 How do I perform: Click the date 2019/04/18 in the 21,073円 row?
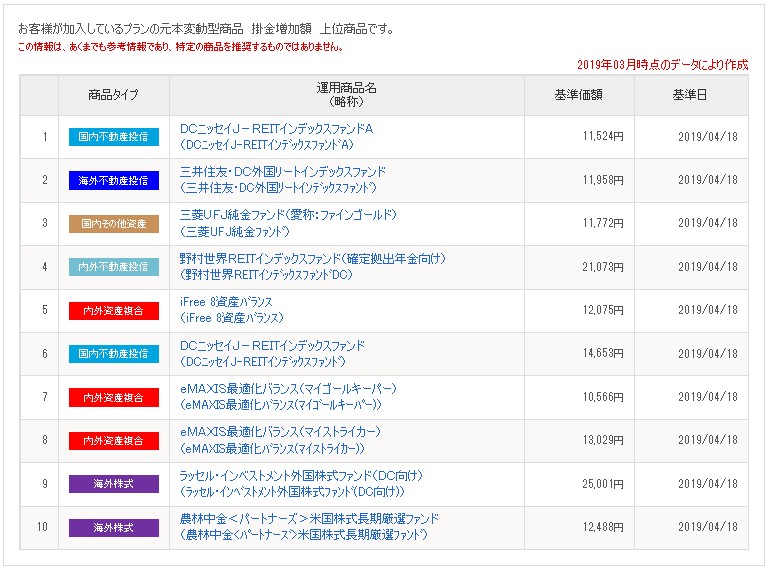point(708,267)
